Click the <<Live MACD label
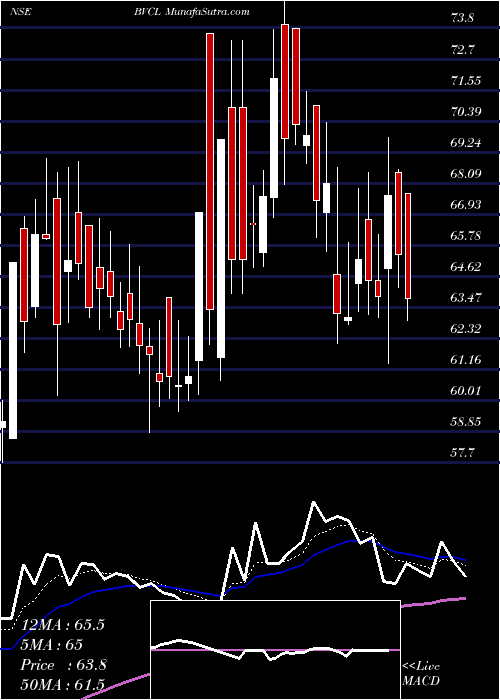The image size is (500, 700). [x=421, y=674]
